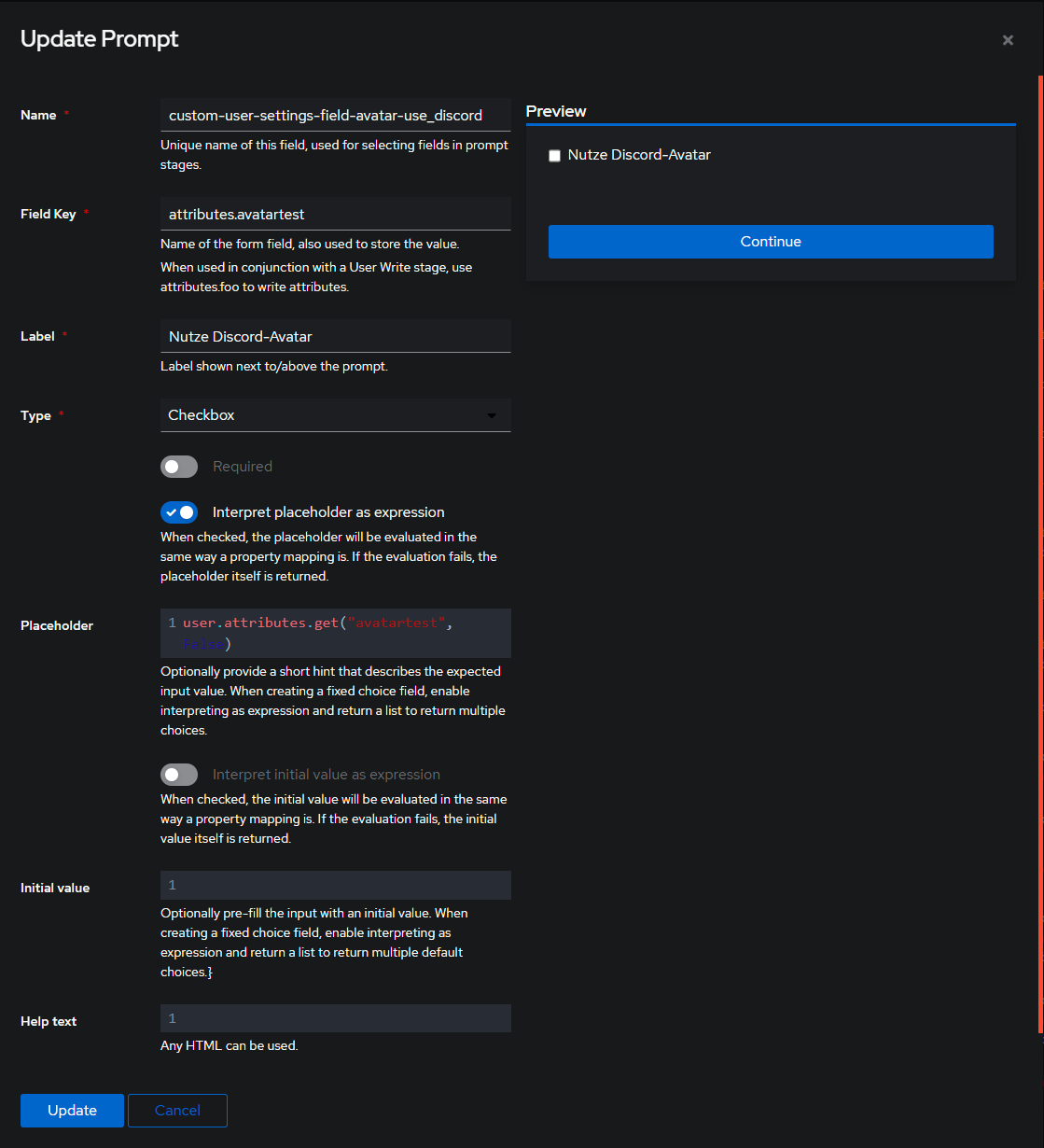Cancel editing the prompt

tap(177, 1110)
